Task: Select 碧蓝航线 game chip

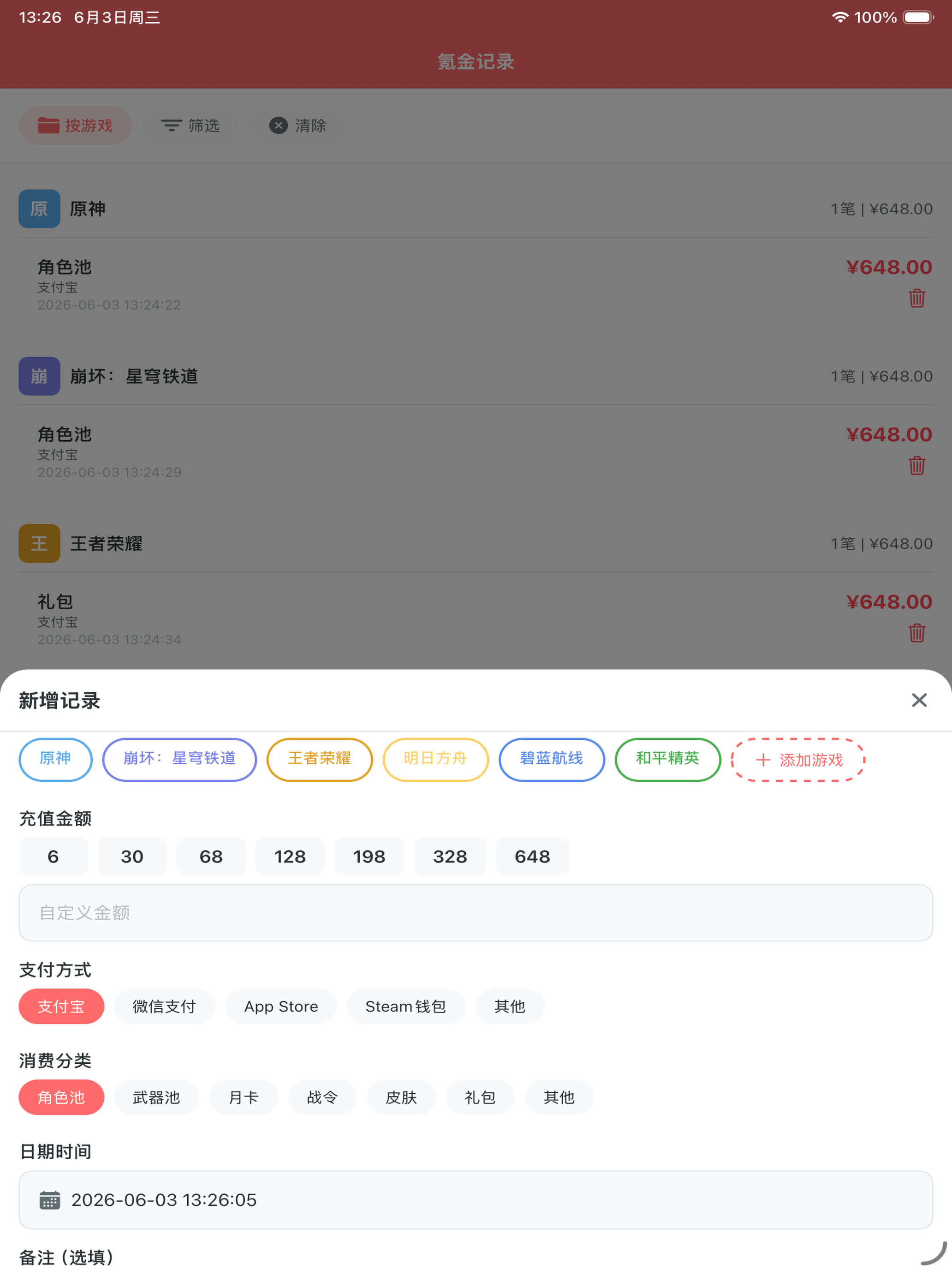Action: coord(552,759)
